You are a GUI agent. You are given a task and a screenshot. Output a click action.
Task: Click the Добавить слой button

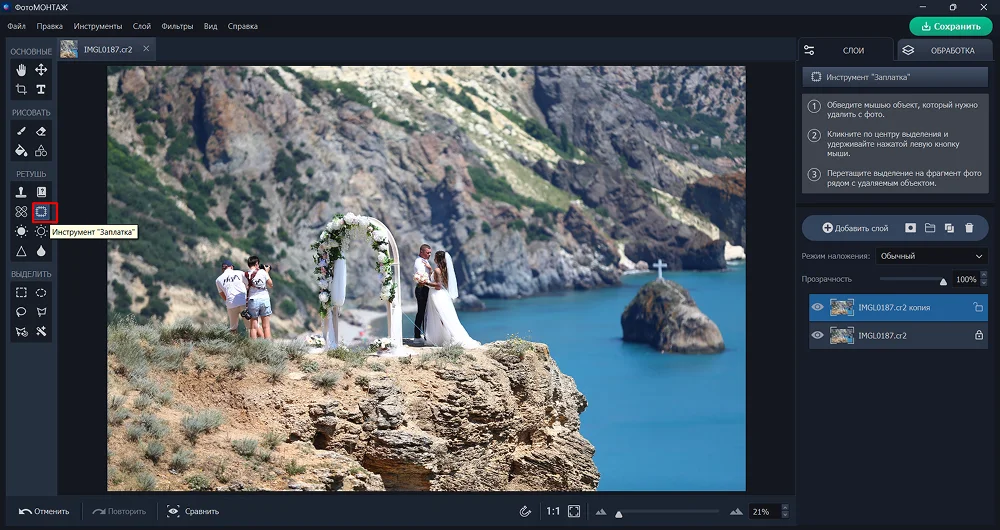pos(855,228)
